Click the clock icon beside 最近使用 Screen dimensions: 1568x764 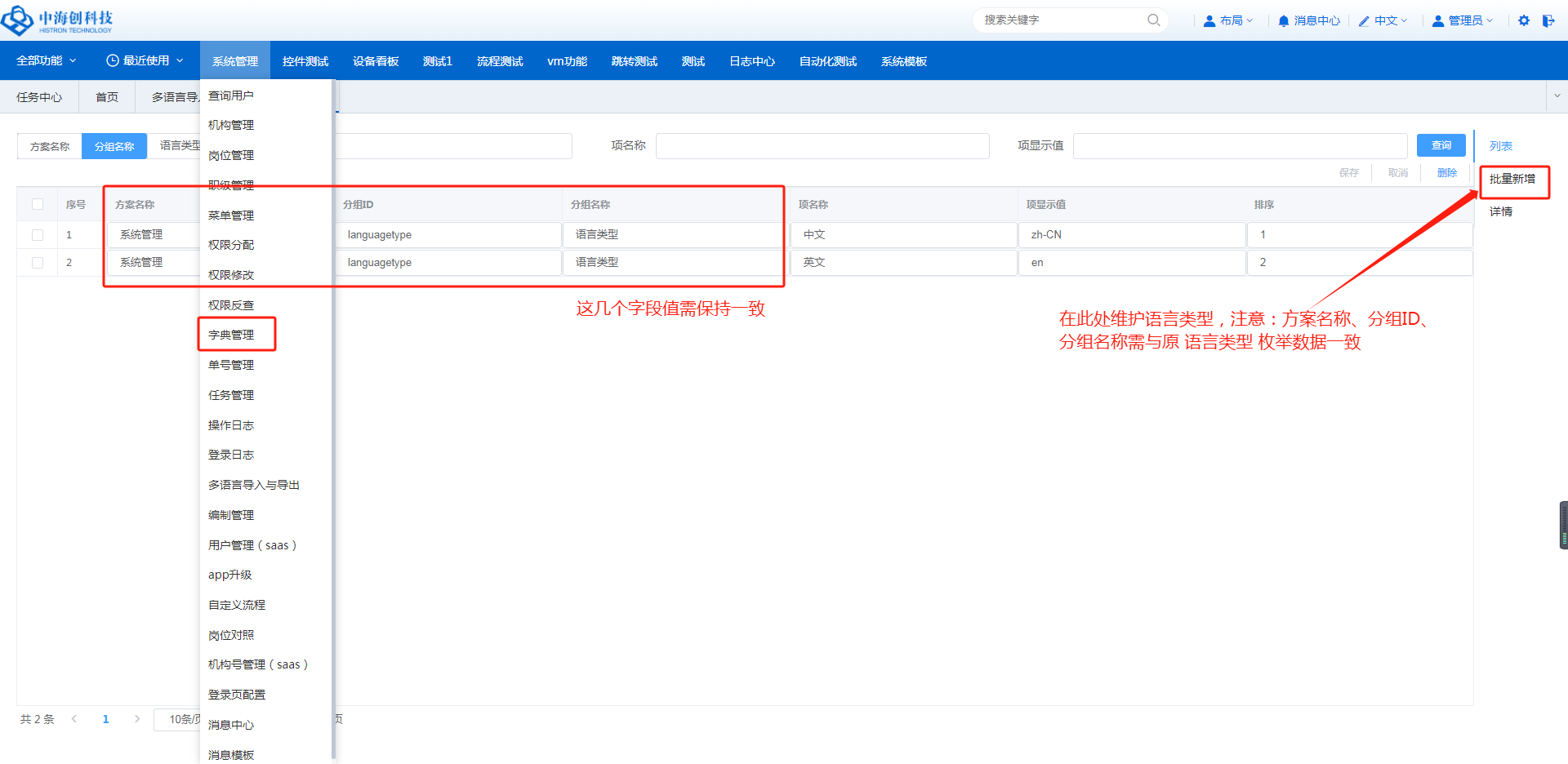pos(113,60)
